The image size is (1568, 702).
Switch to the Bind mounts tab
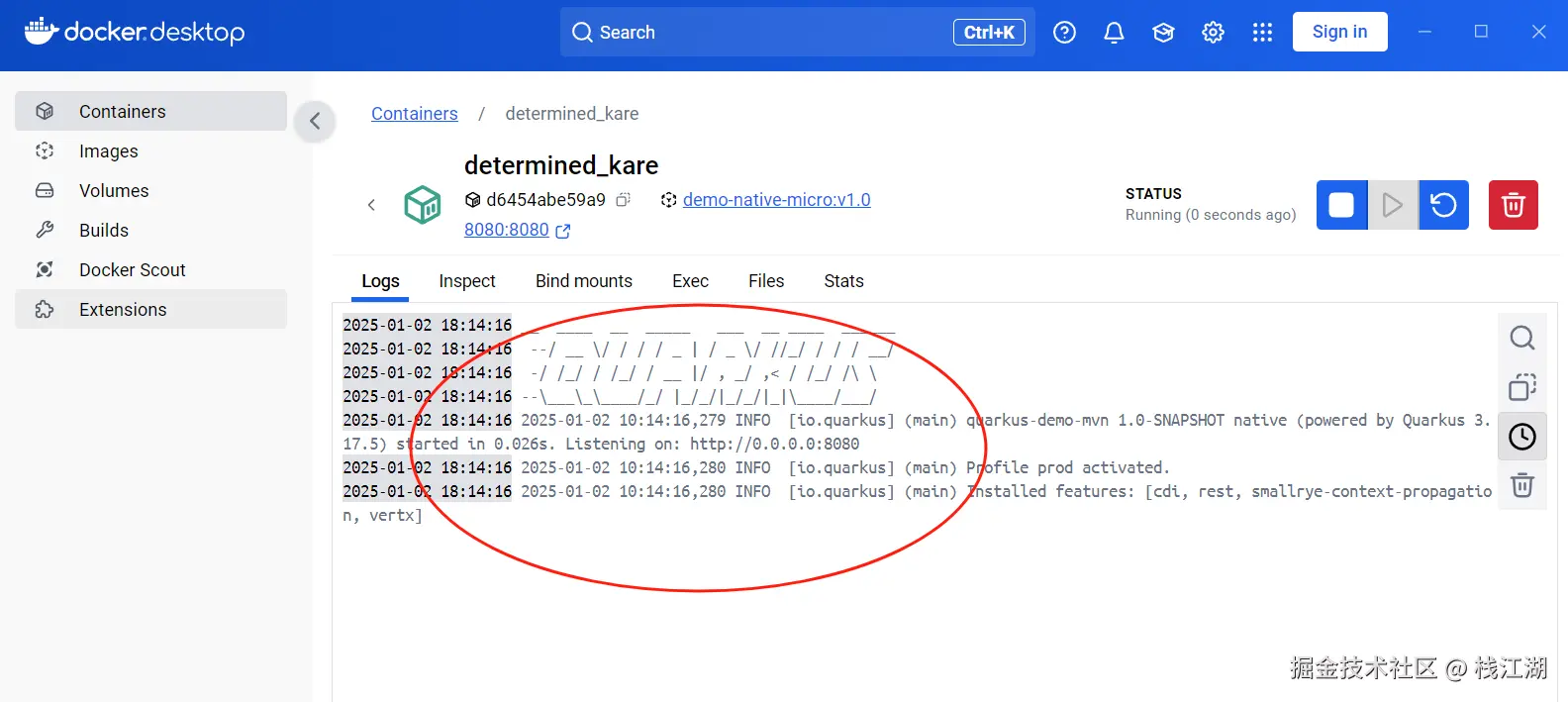click(x=584, y=281)
